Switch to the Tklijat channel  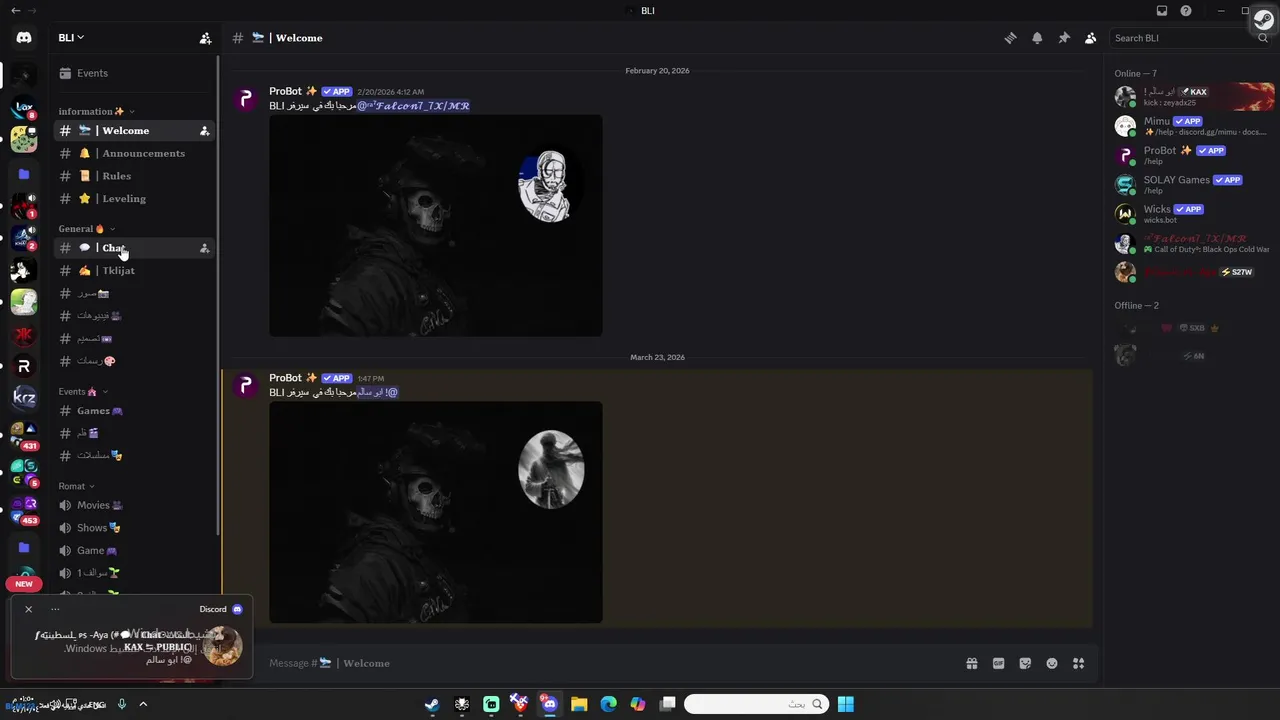coord(135,271)
